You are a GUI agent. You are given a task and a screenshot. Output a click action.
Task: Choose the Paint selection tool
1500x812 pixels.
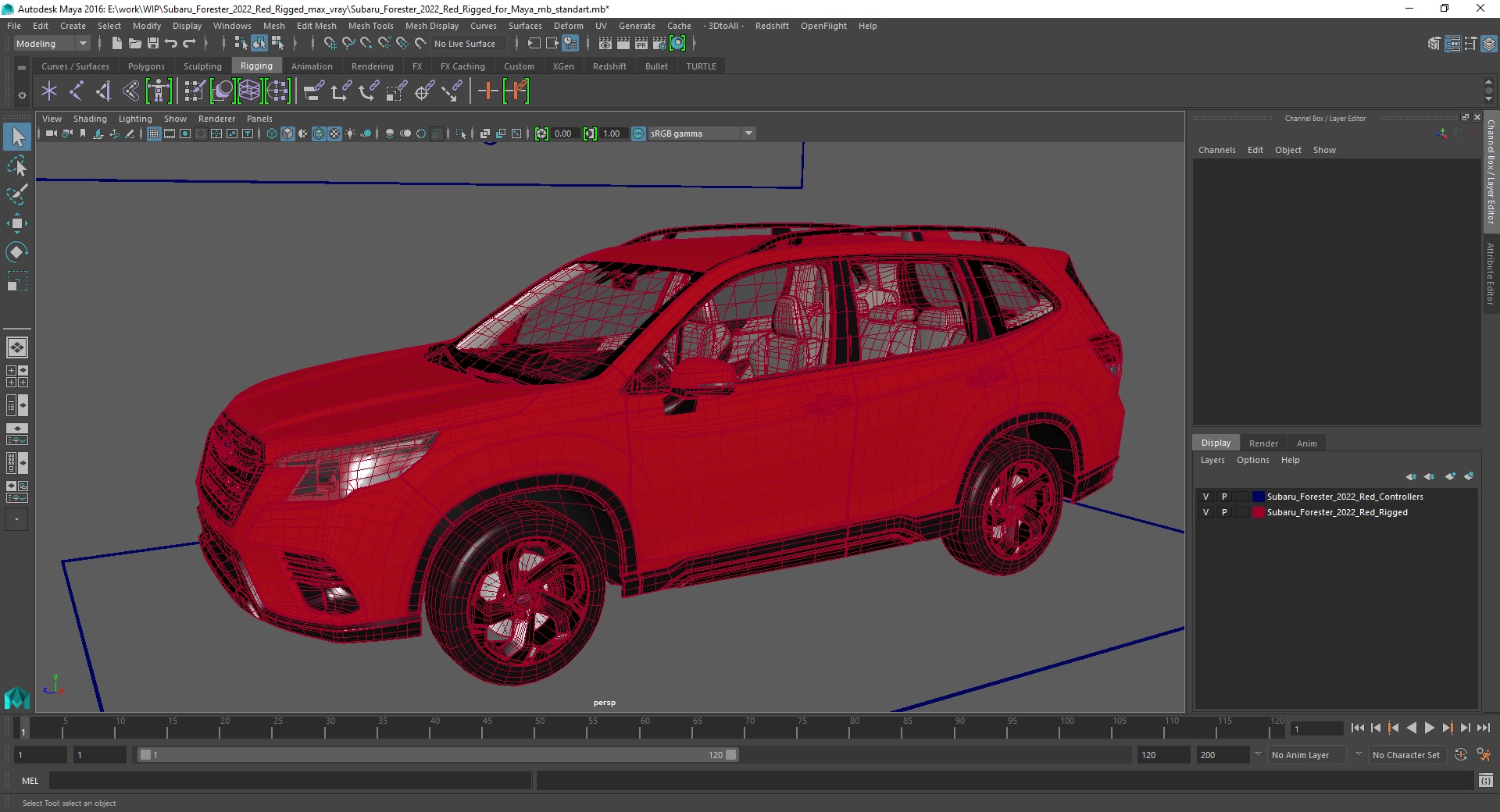17,194
